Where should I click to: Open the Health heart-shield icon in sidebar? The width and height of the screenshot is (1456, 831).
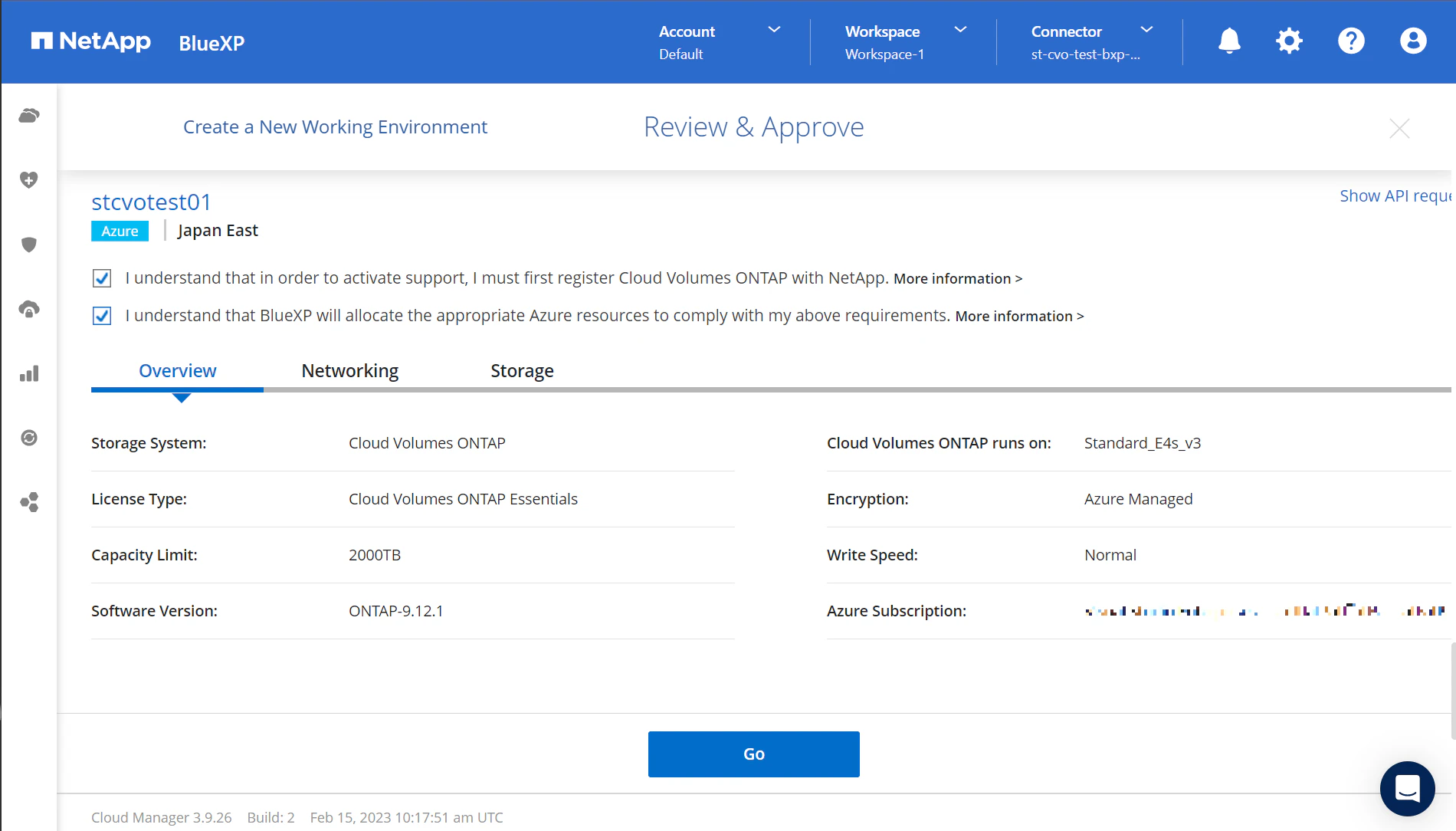tap(29, 180)
